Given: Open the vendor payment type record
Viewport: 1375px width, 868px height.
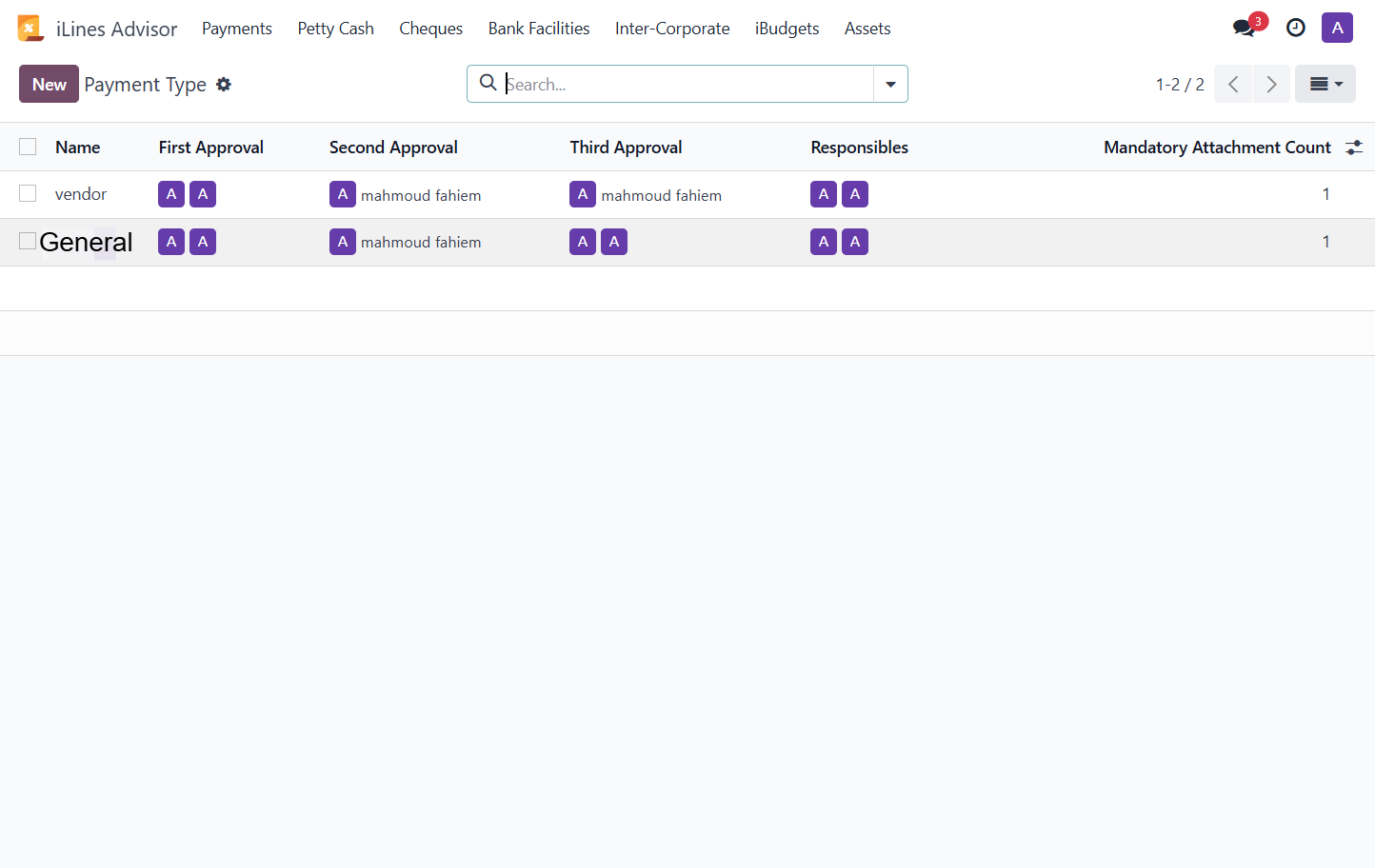Looking at the screenshot, I should 81,194.
